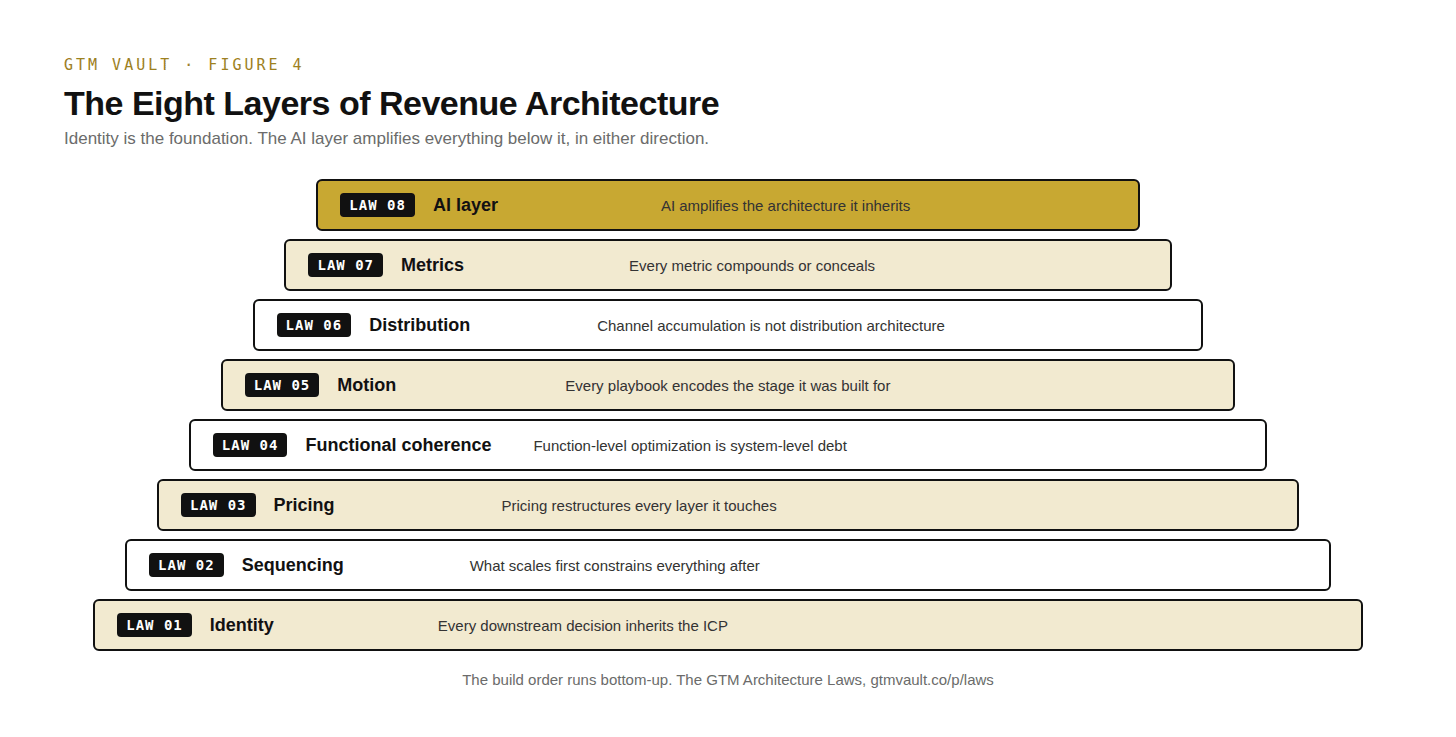
Task: Click 'Function-level optimization is system-level debt'
Action: pos(690,446)
